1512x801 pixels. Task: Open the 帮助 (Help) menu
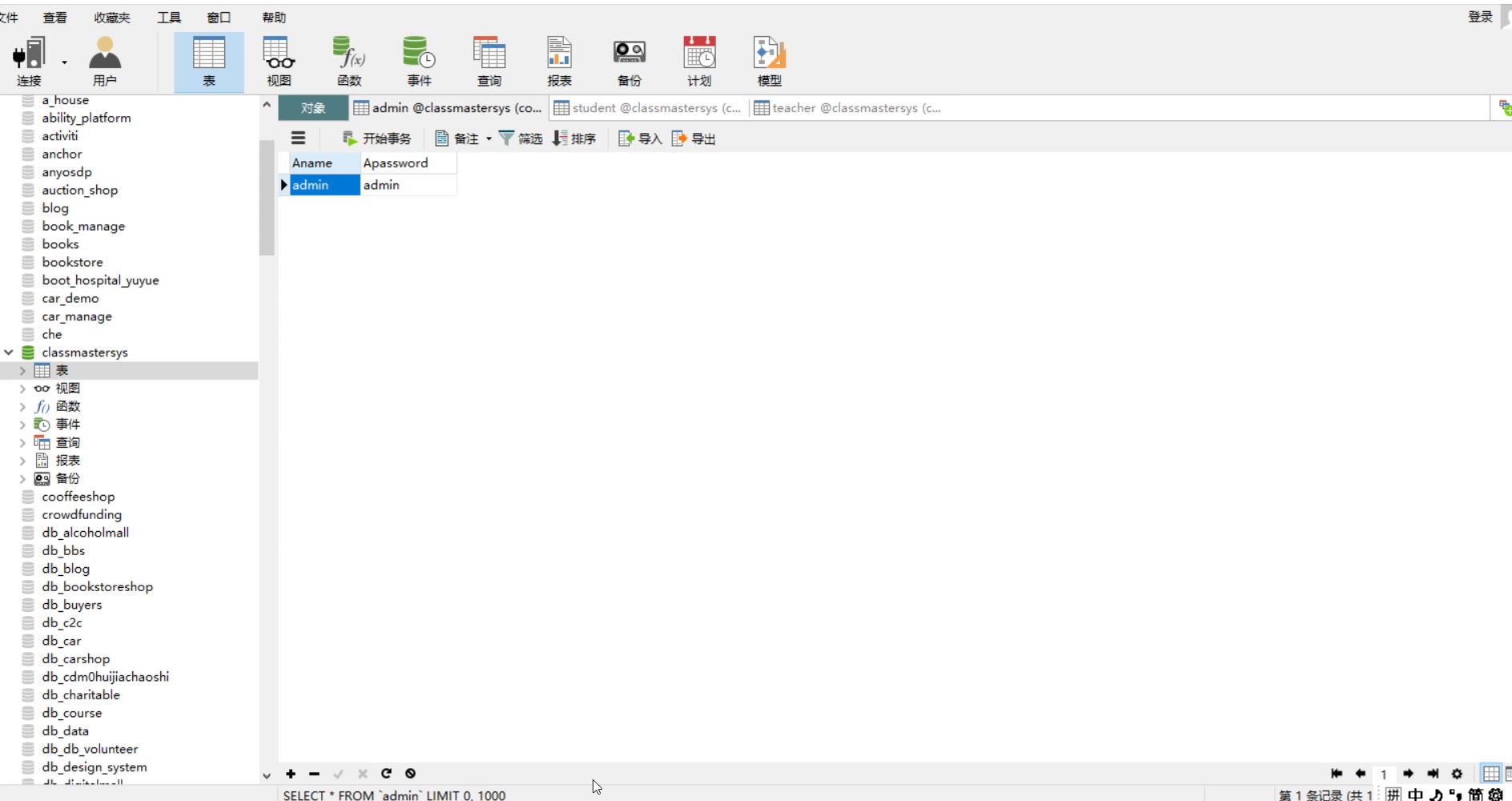point(274,18)
